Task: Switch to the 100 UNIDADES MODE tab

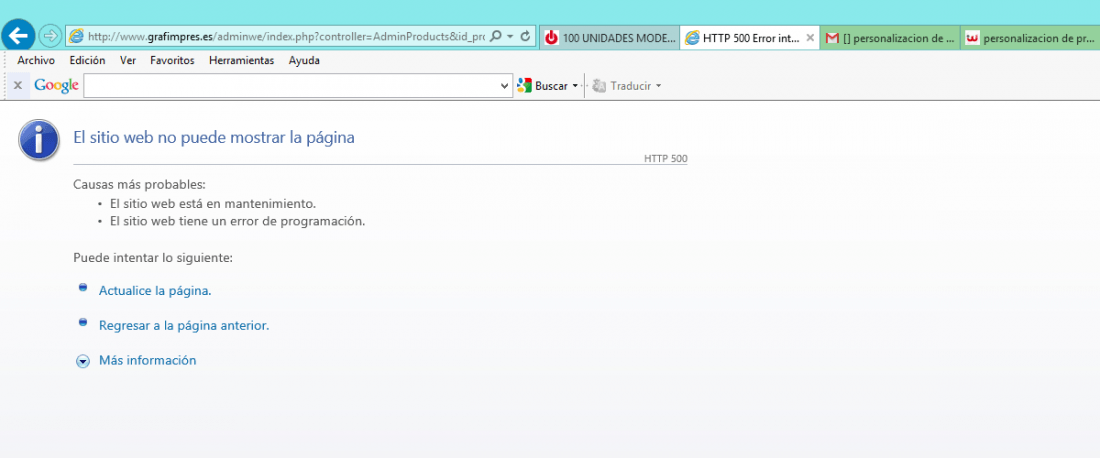Action: click(610, 38)
